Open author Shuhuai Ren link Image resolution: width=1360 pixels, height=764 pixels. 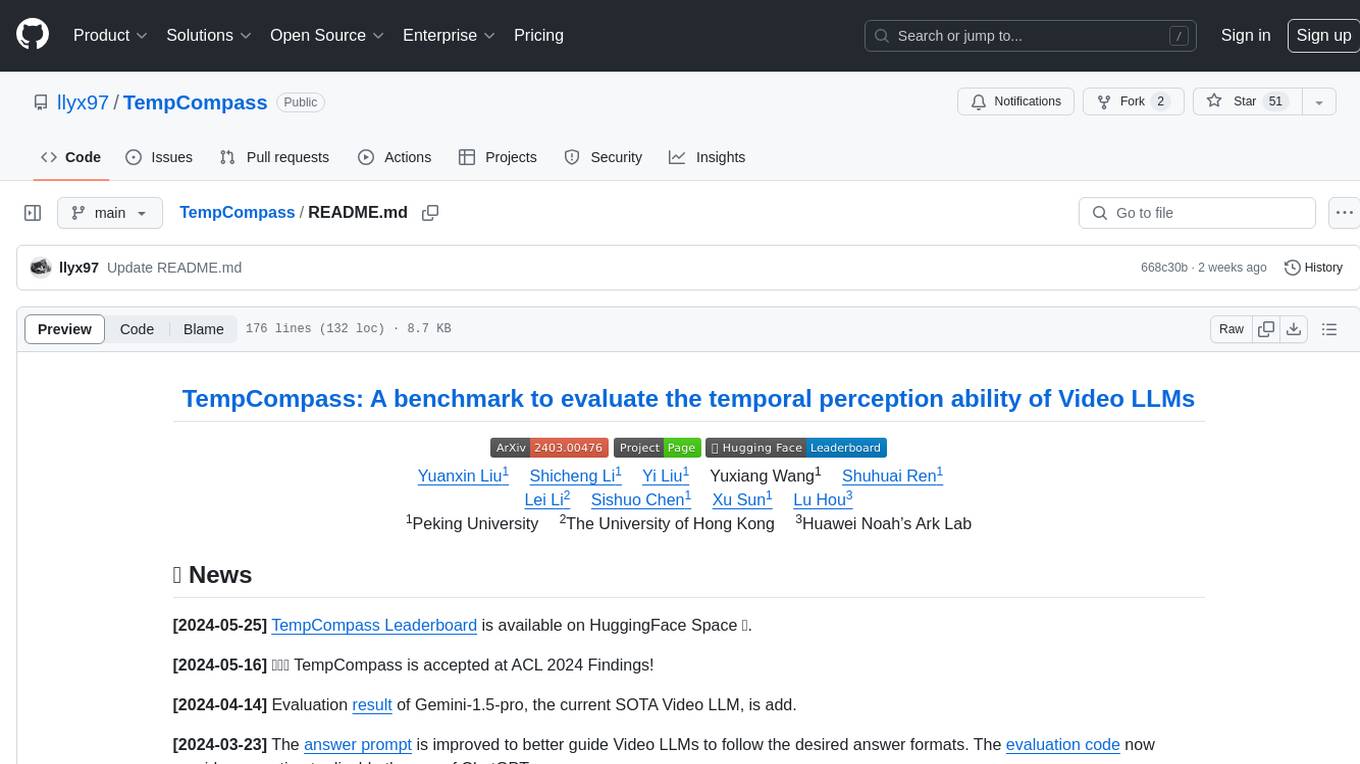coord(892,475)
